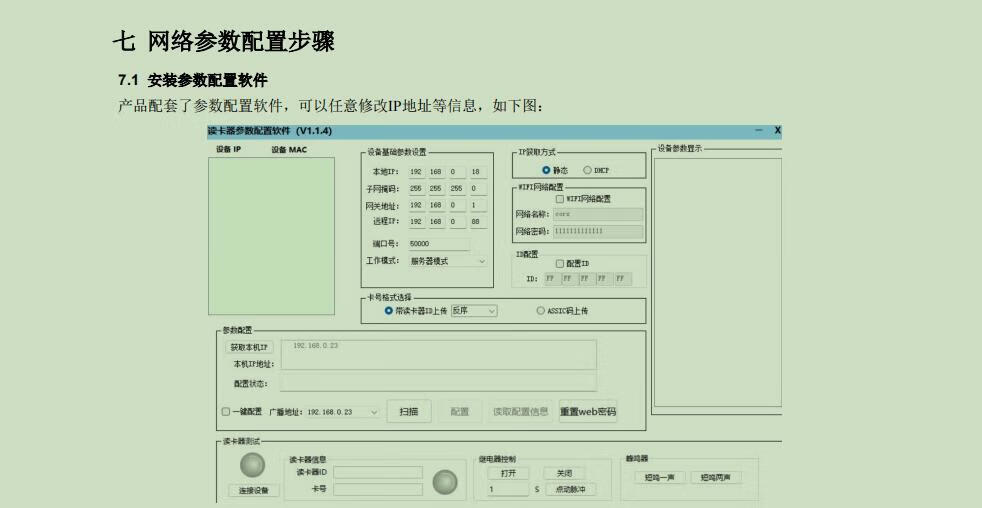Open the 工作模式 dropdown

tap(447, 261)
